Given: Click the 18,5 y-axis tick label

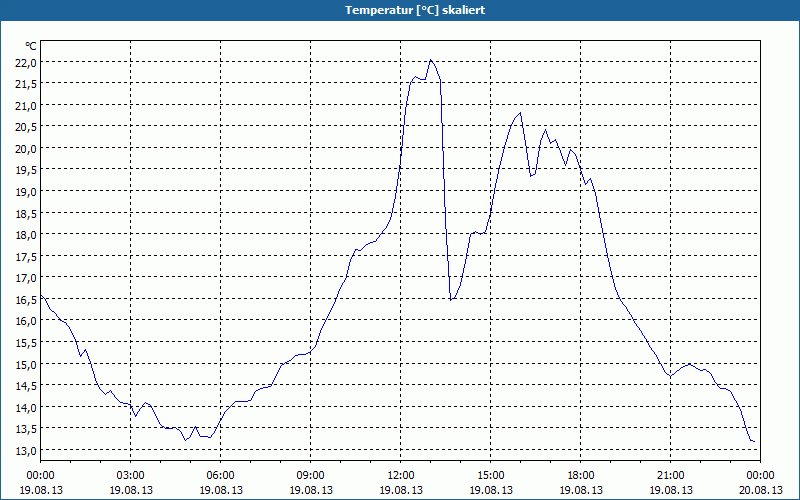Looking at the screenshot, I should point(27,214).
